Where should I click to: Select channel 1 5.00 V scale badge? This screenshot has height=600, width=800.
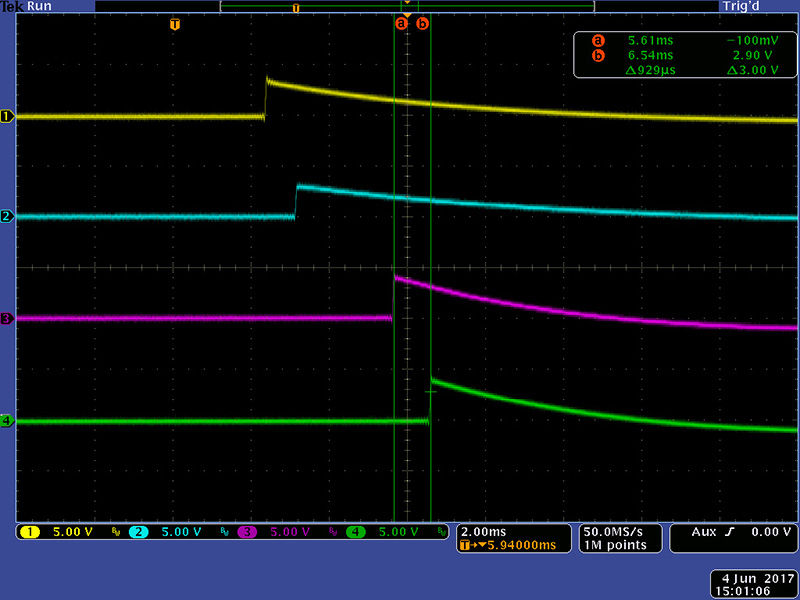pyautogui.click(x=62, y=532)
